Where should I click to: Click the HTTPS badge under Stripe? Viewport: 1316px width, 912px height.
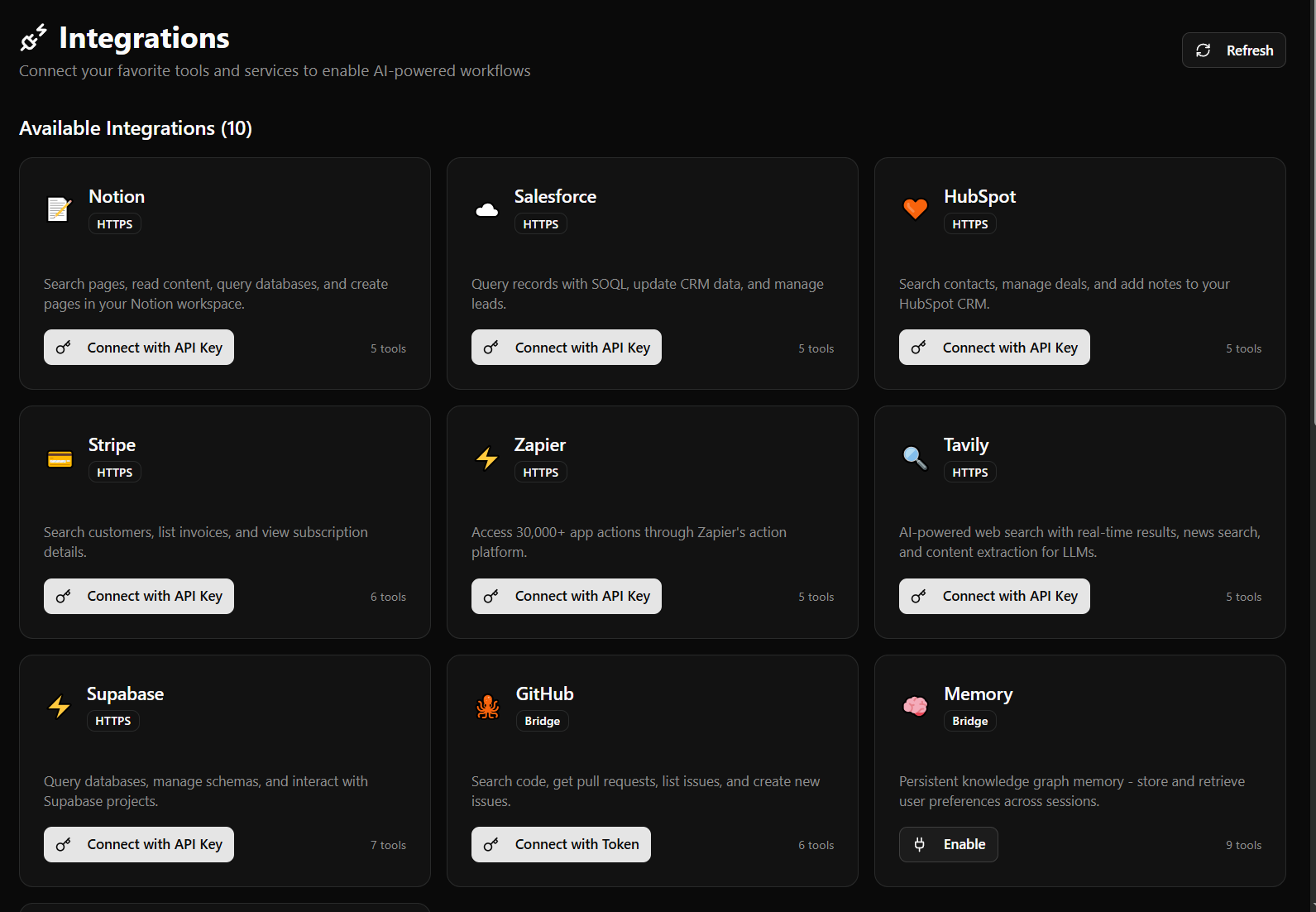115,473
